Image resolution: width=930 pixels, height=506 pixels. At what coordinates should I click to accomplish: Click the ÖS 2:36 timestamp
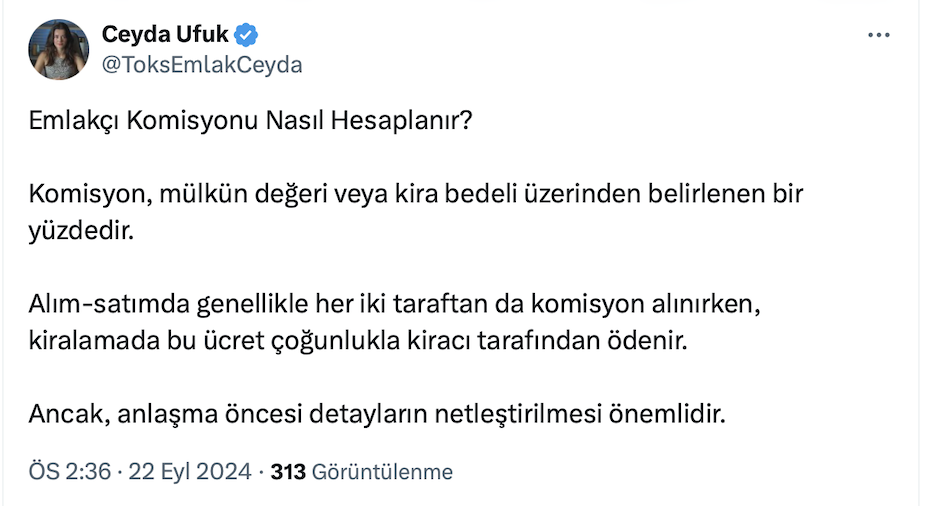coord(69,472)
